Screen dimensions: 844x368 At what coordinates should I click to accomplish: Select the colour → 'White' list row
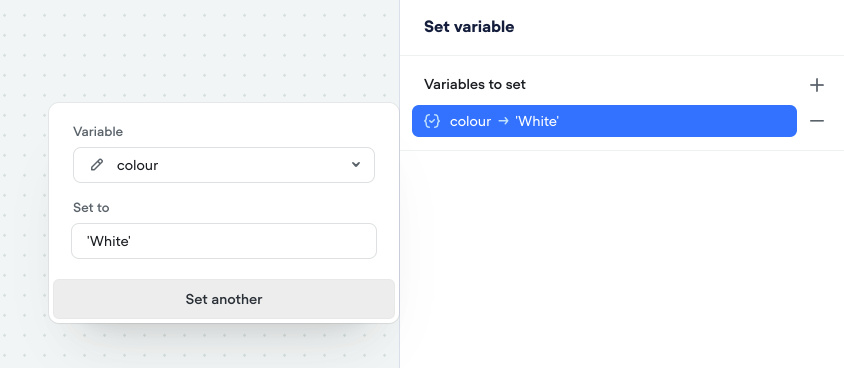click(x=604, y=121)
